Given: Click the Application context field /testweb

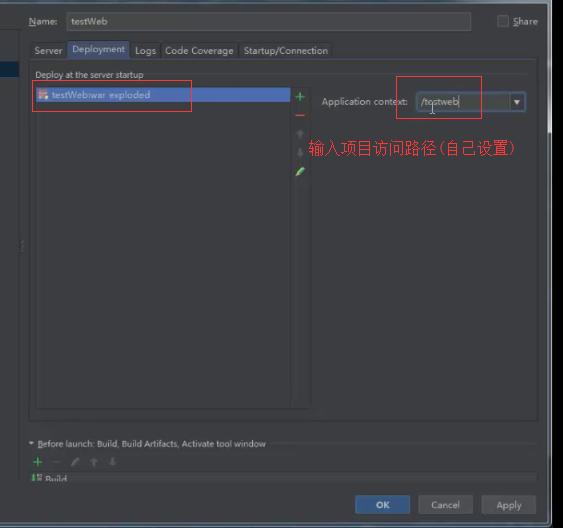Looking at the screenshot, I should tap(463, 102).
